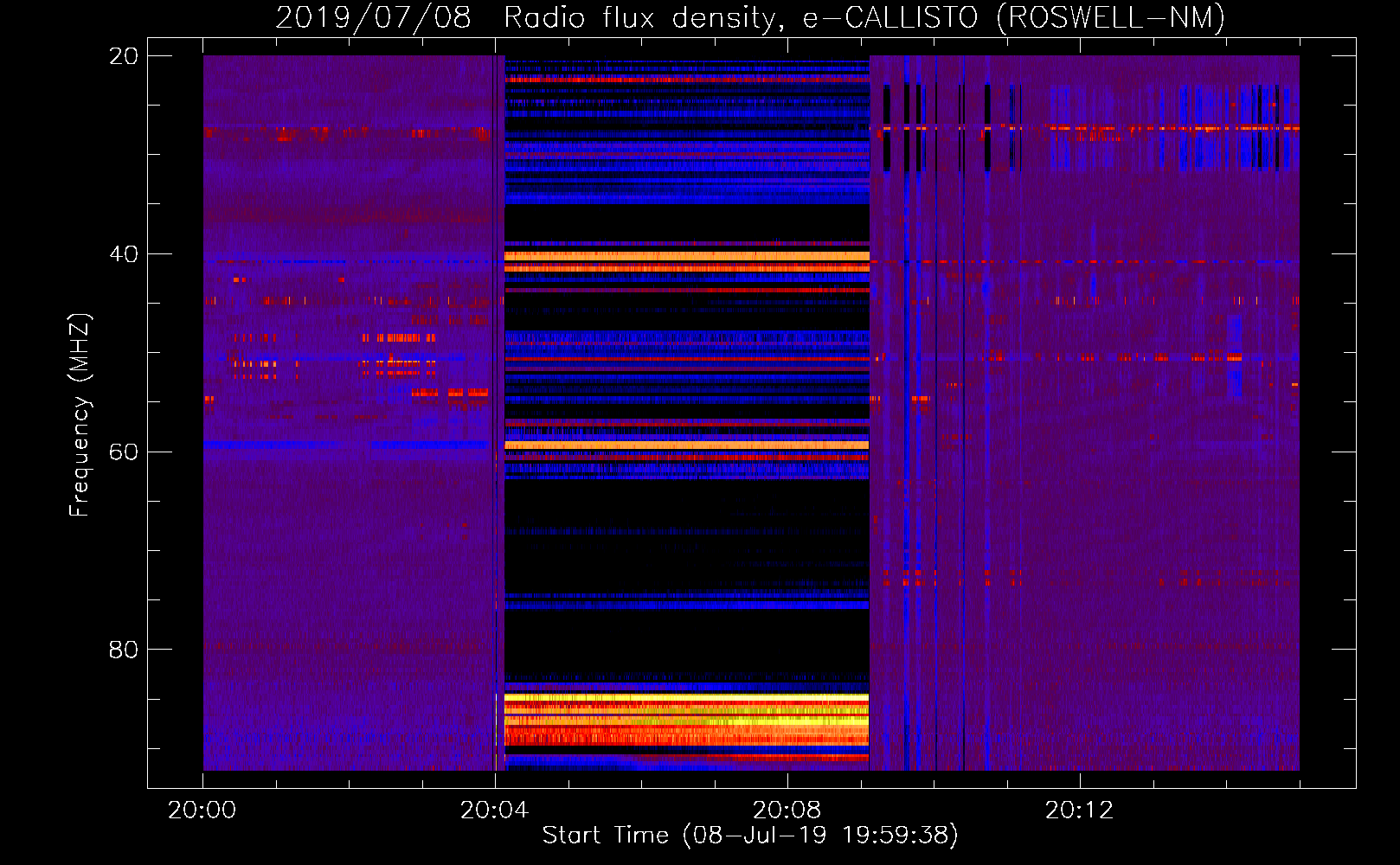Click the '20:08' time tick label
Viewport: 1400px width, 865px height.
(787, 811)
